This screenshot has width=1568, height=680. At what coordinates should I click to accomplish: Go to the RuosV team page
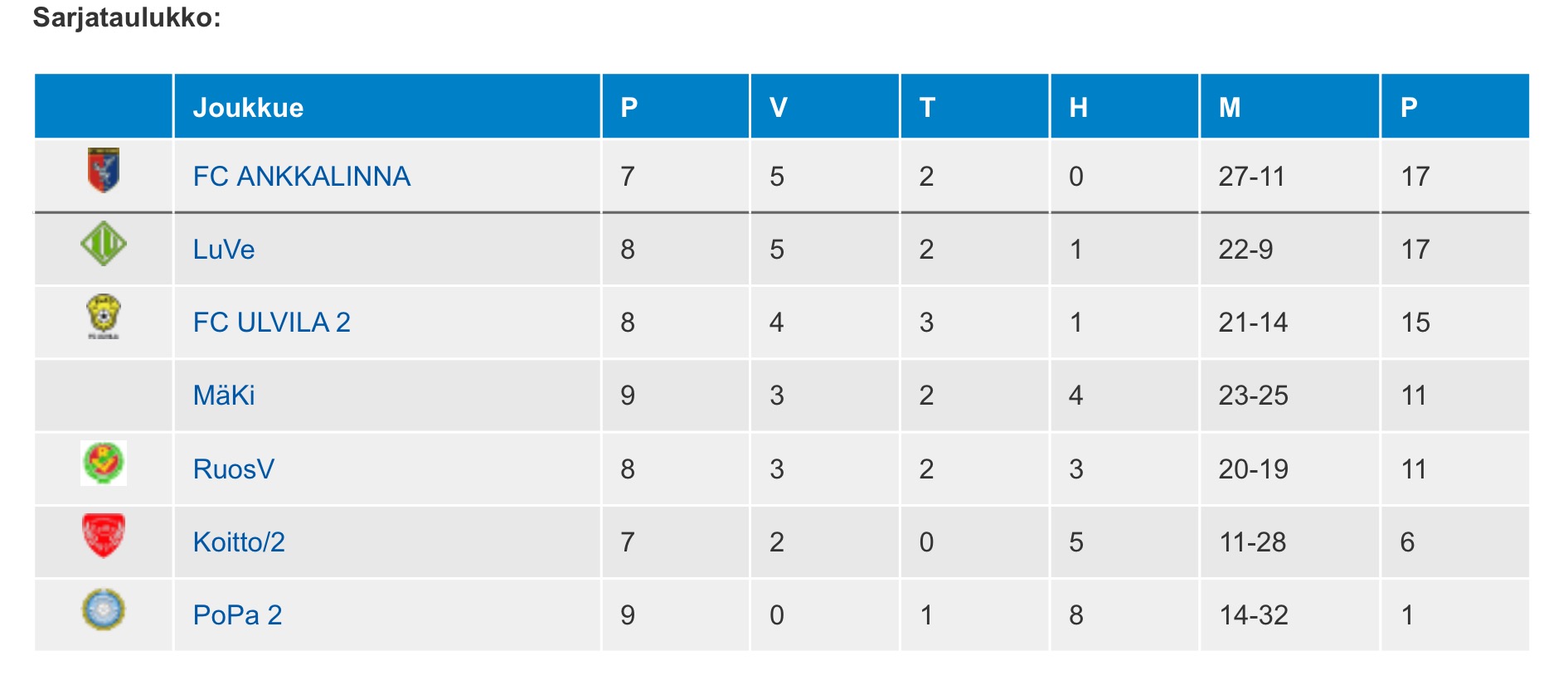pos(233,469)
